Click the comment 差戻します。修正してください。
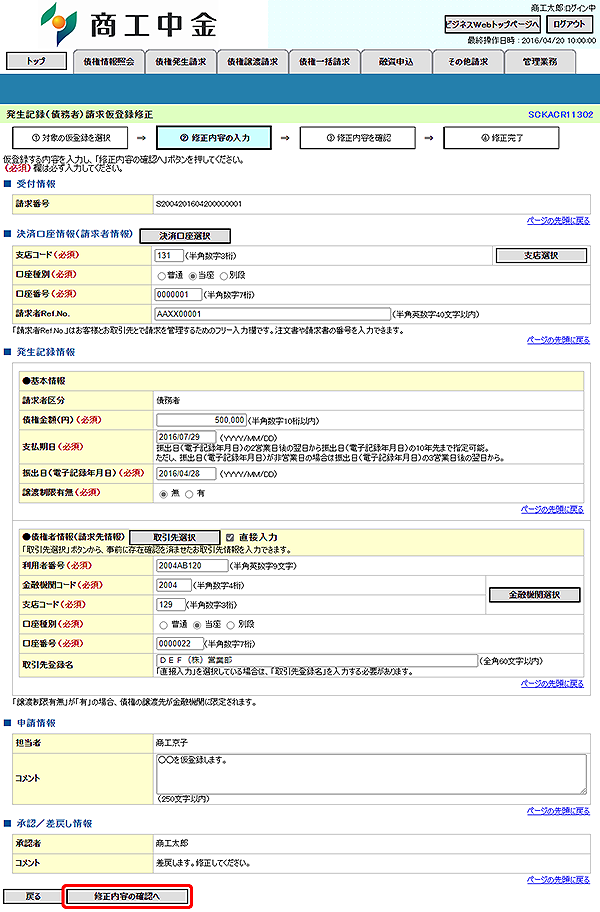The image size is (600, 912). 203,863
